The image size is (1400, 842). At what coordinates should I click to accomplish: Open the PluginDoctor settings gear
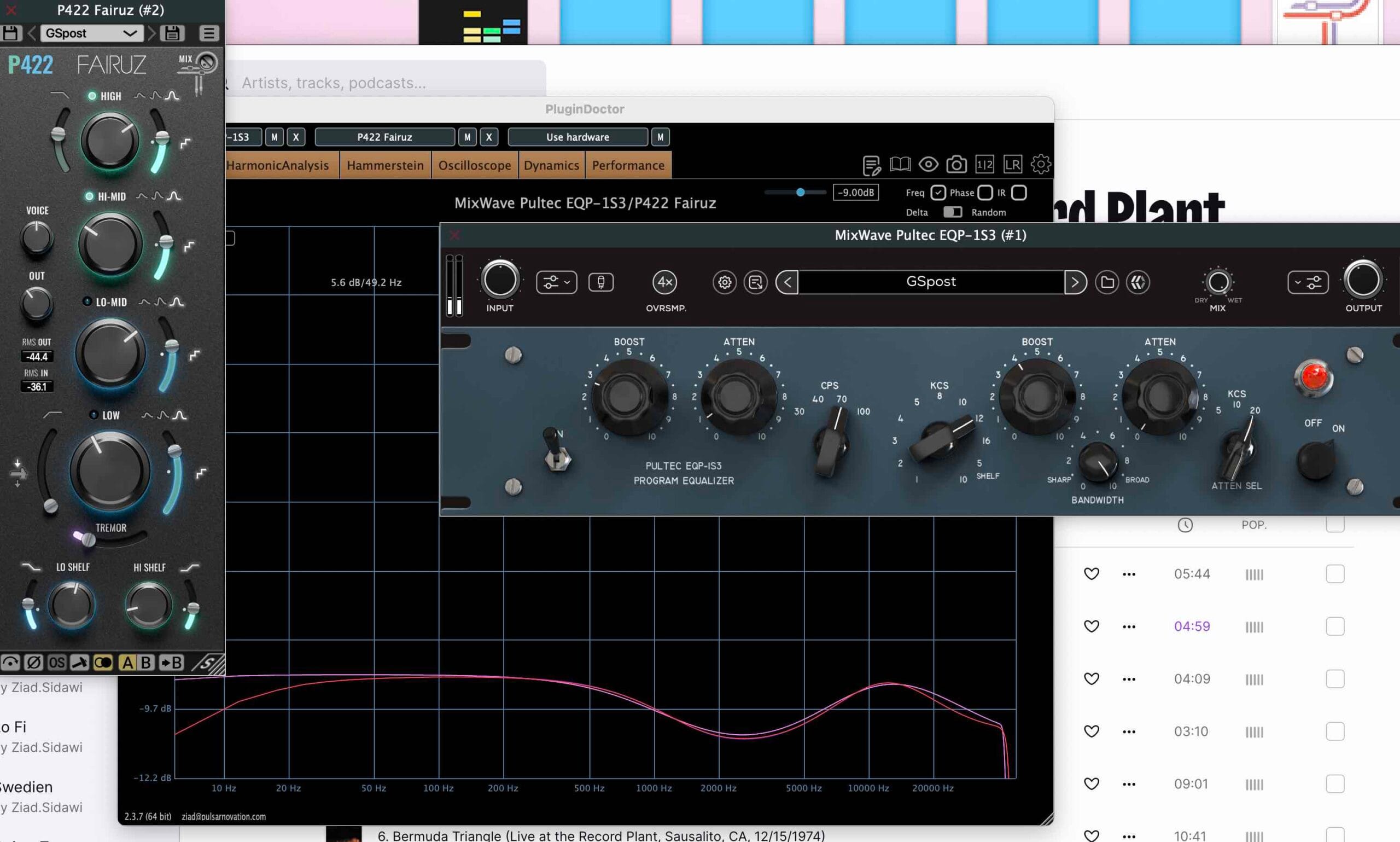(x=1041, y=165)
